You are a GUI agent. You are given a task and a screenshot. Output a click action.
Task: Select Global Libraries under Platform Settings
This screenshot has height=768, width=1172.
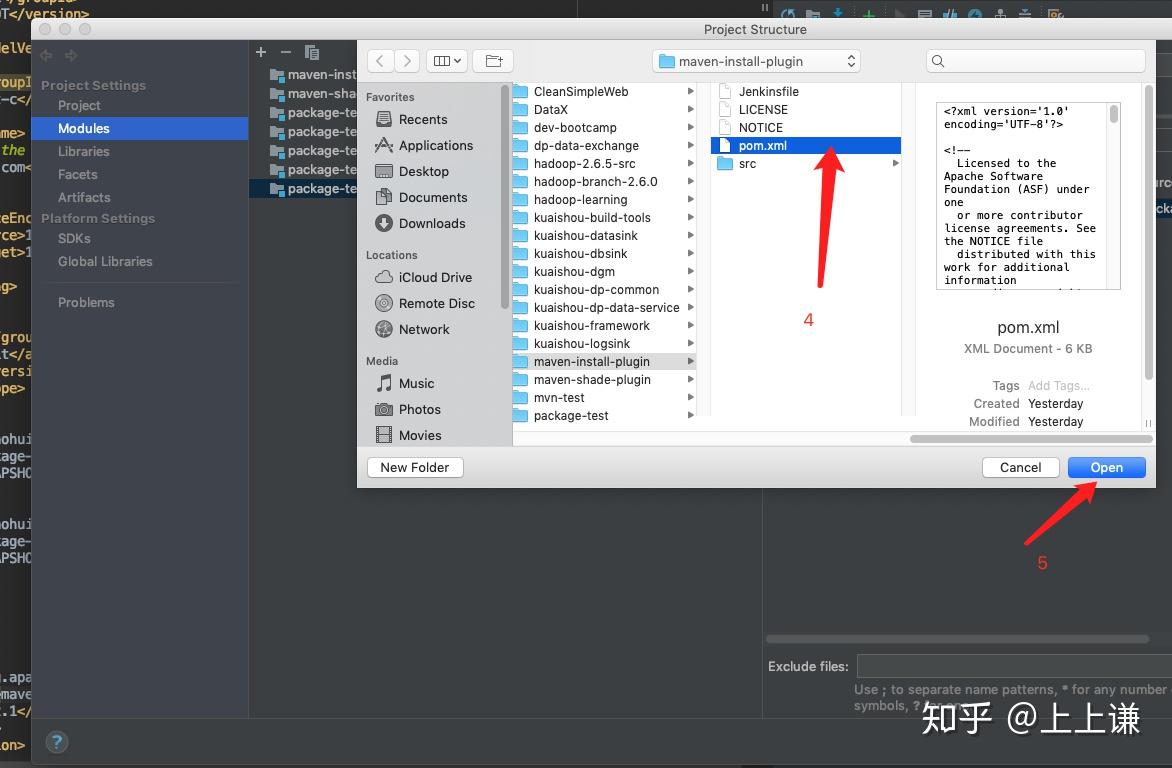[105, 261]
